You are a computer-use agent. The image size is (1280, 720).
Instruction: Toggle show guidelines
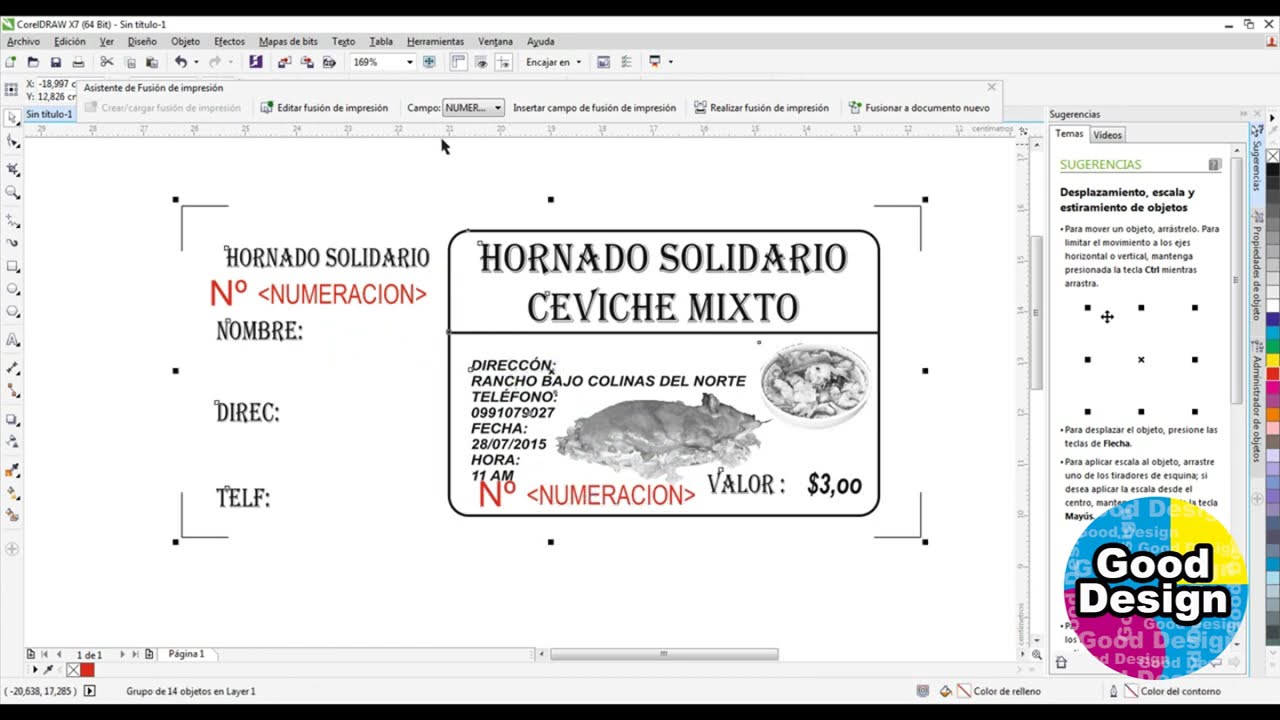click(503, 62)
